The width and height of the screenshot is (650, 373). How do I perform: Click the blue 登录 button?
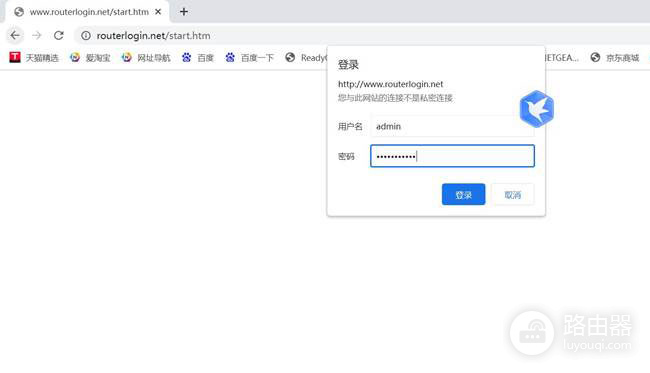(x=463, y=194)
